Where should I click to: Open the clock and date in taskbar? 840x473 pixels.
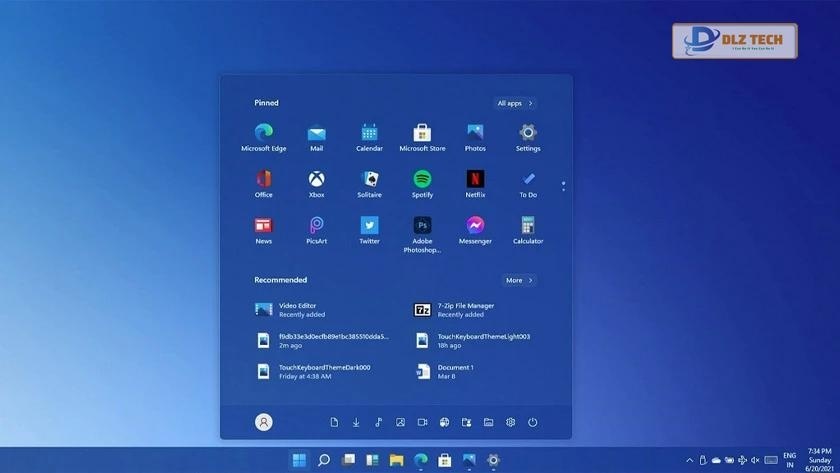click(x=819, y=460)
